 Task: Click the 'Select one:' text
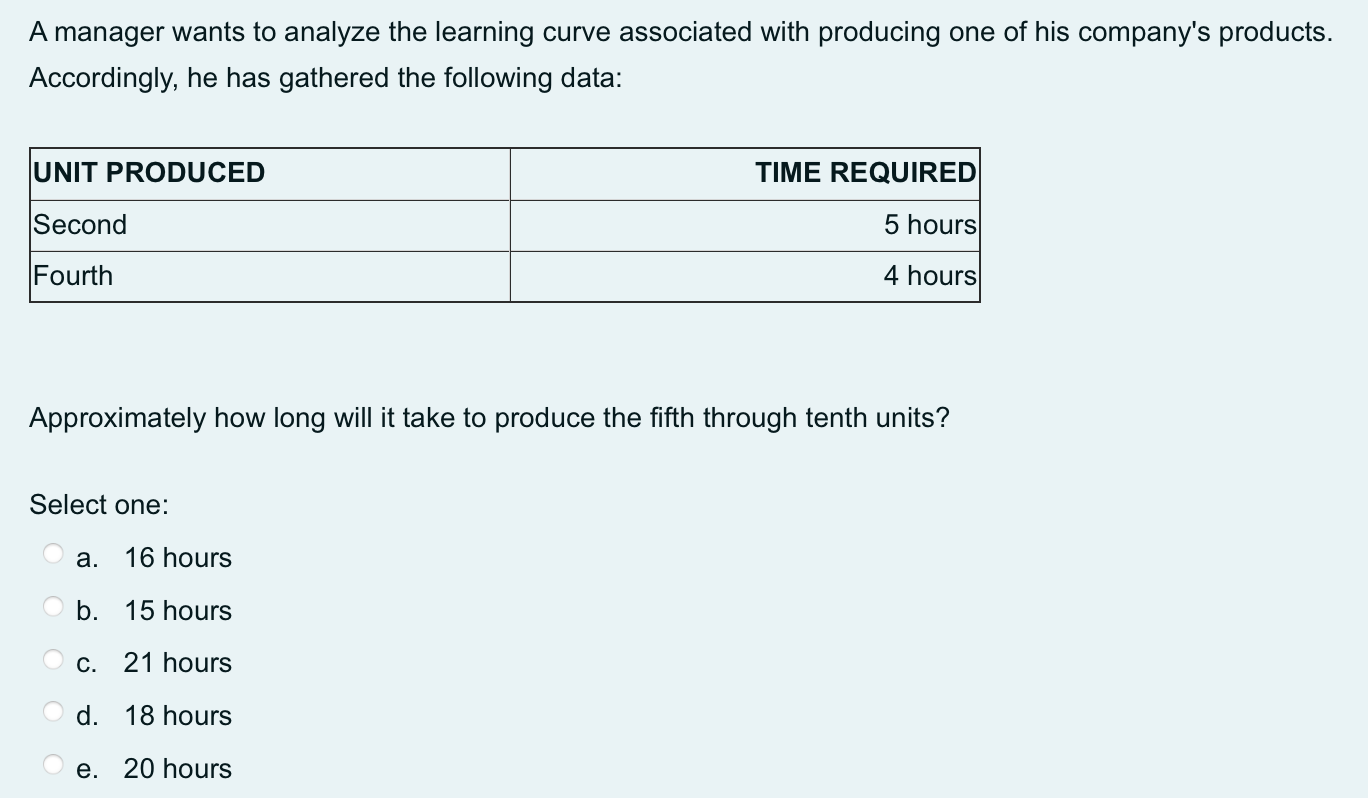point(98,505)
